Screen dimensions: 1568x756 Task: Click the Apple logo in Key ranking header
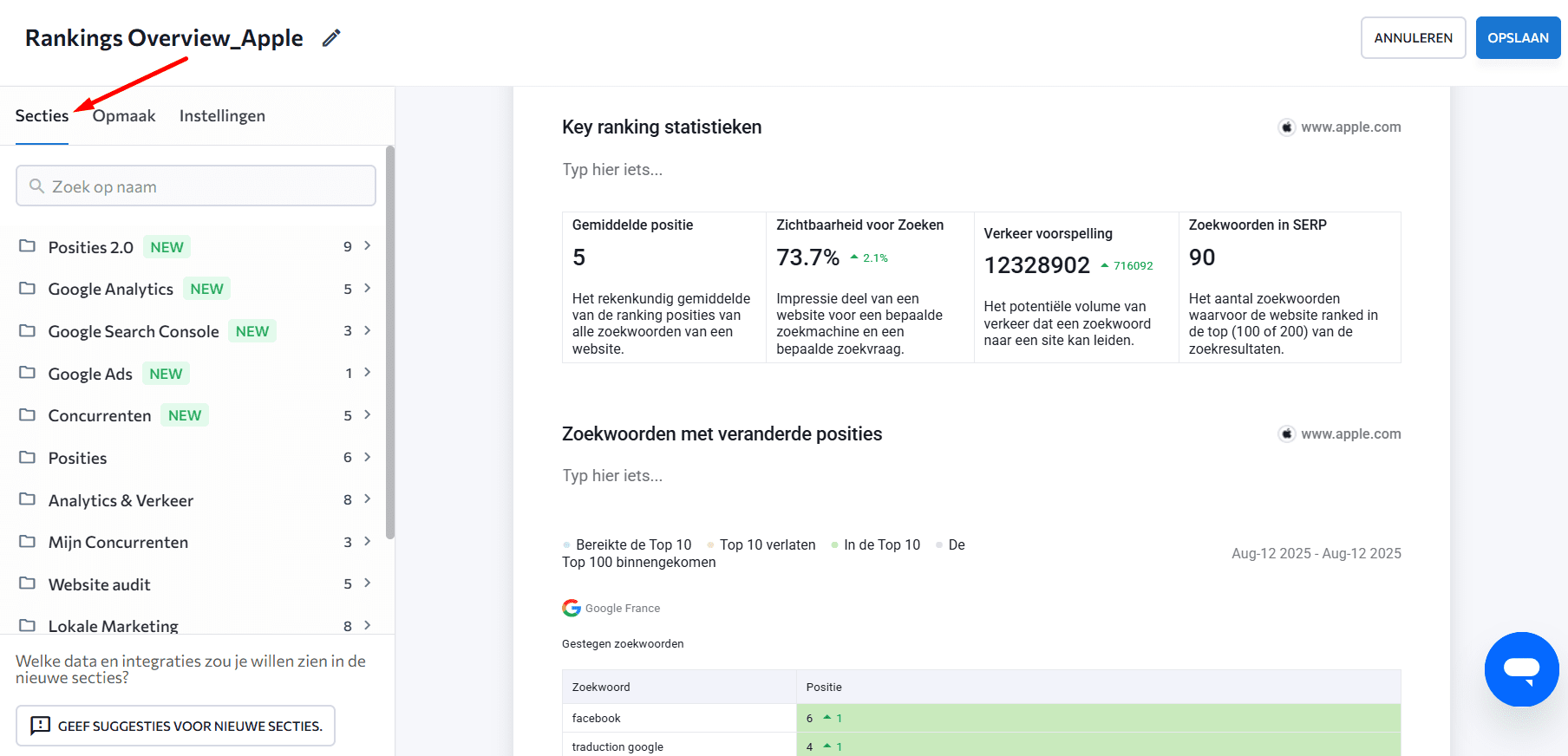point(1287,127)
